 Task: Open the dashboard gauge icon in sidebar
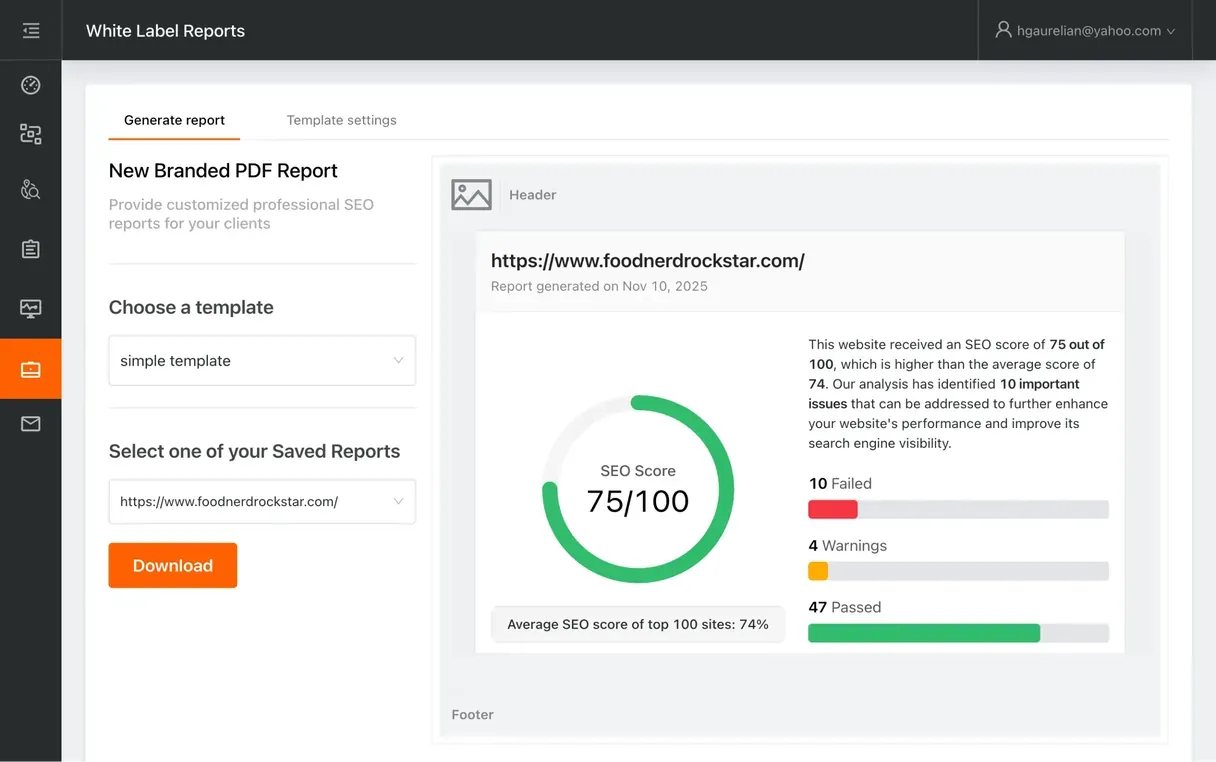pos(31,85)
